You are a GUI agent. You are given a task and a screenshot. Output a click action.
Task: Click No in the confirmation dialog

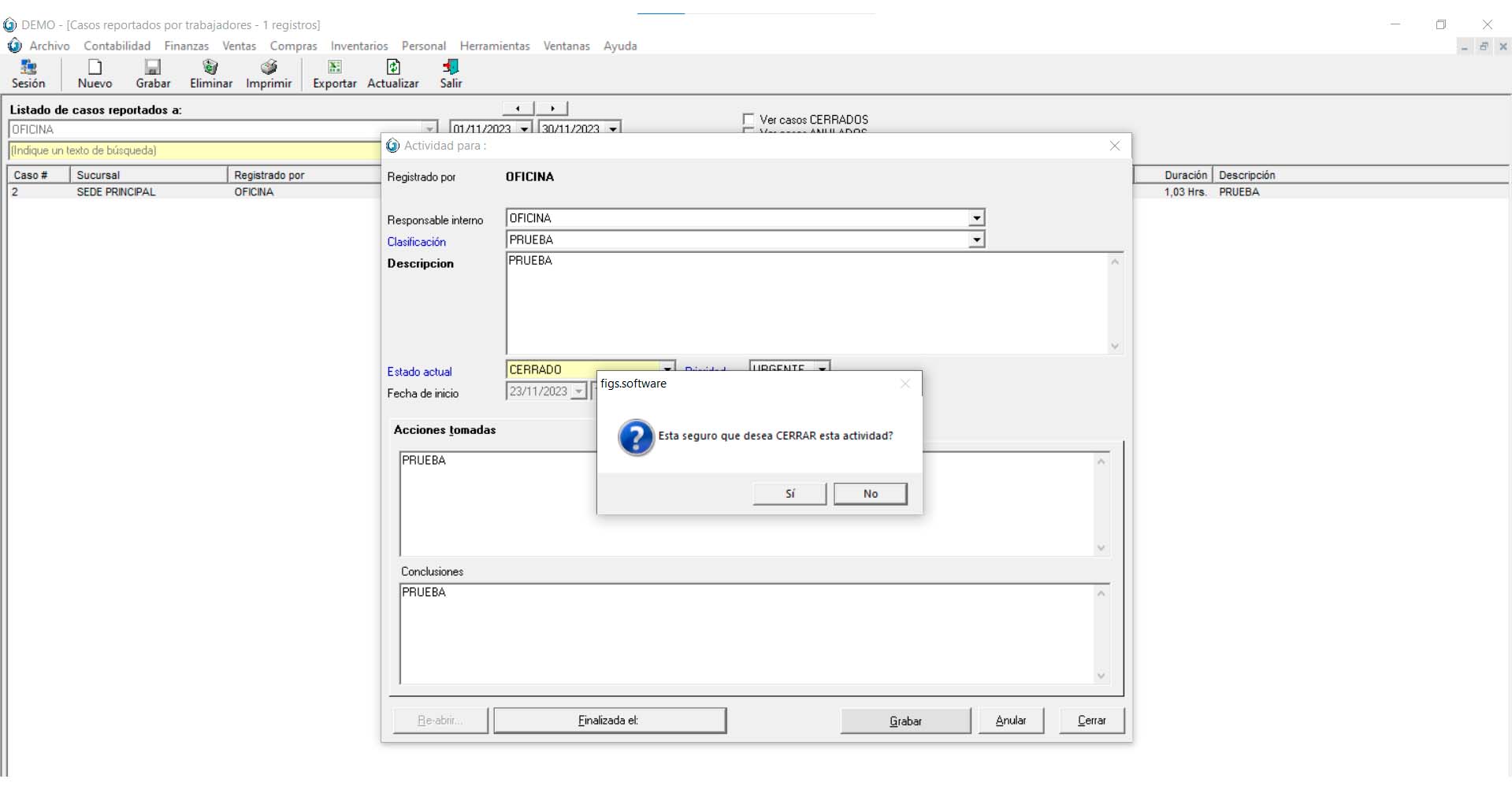click(x=870, y=494)
